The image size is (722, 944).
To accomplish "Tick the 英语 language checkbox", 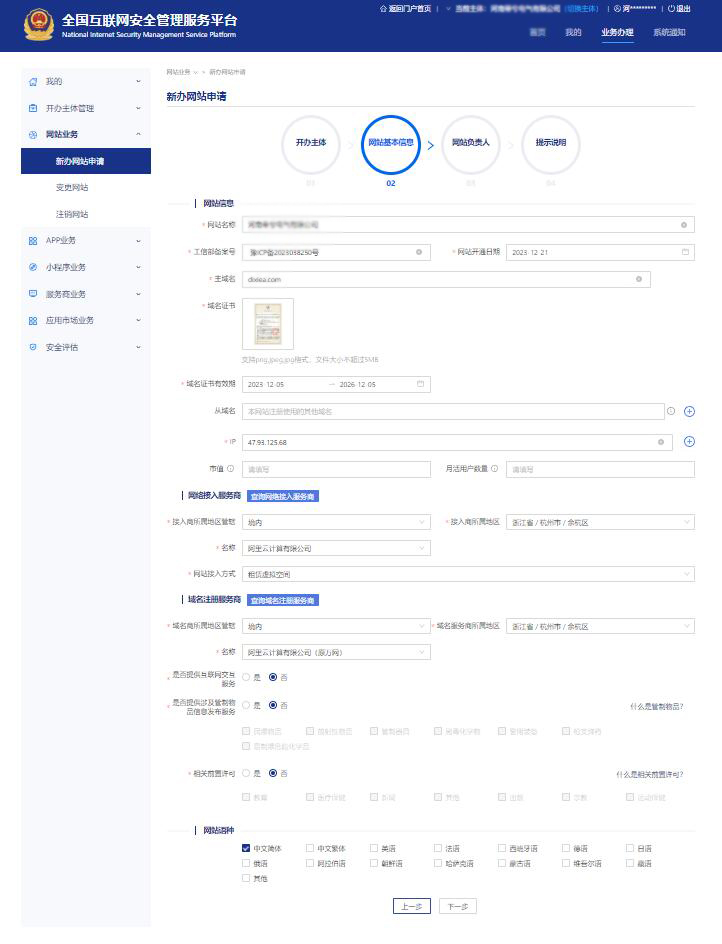I will tap(374, 849).
